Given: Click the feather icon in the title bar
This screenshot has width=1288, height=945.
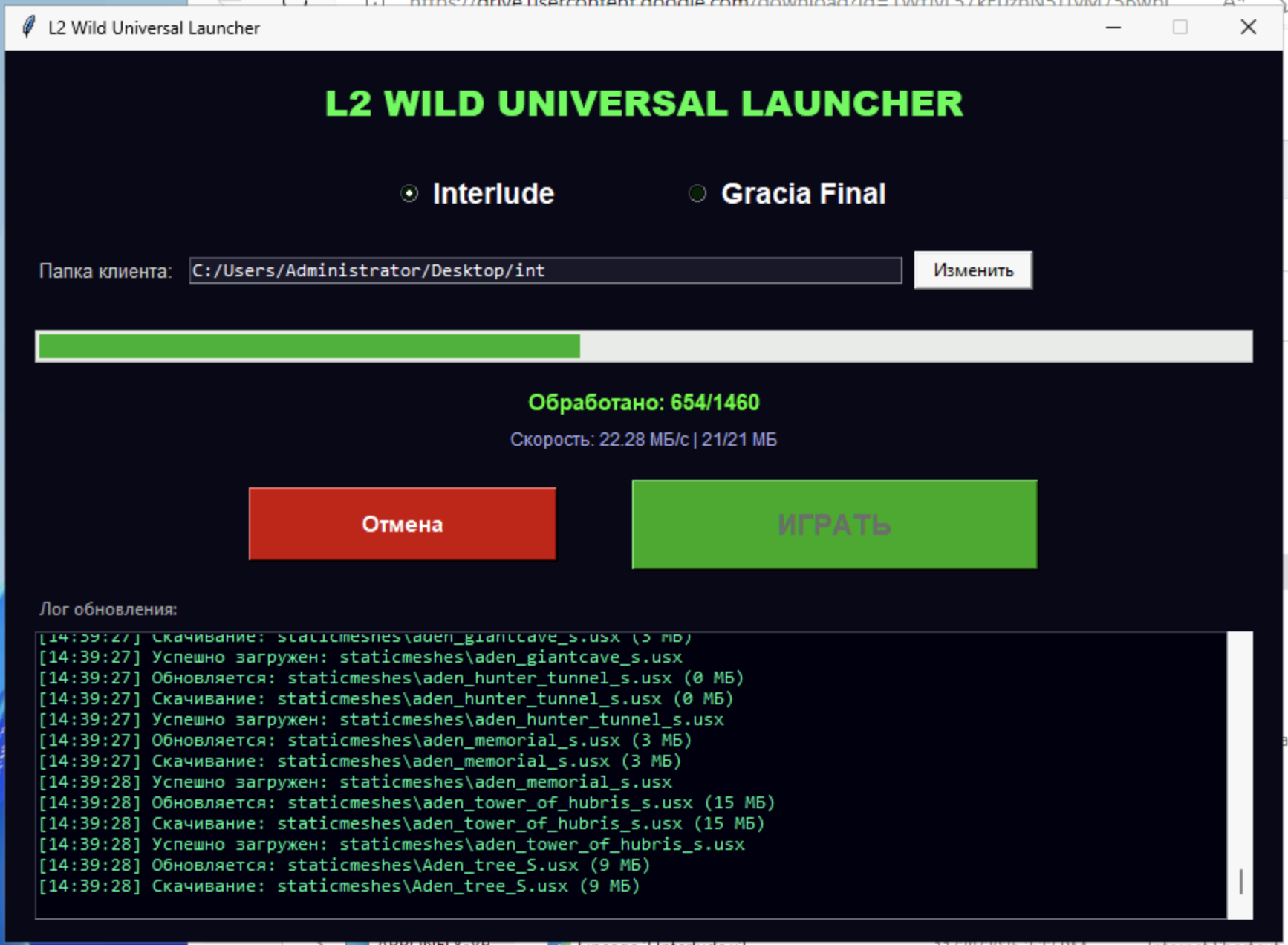Looking at the screenshot, I should point(28,27).
